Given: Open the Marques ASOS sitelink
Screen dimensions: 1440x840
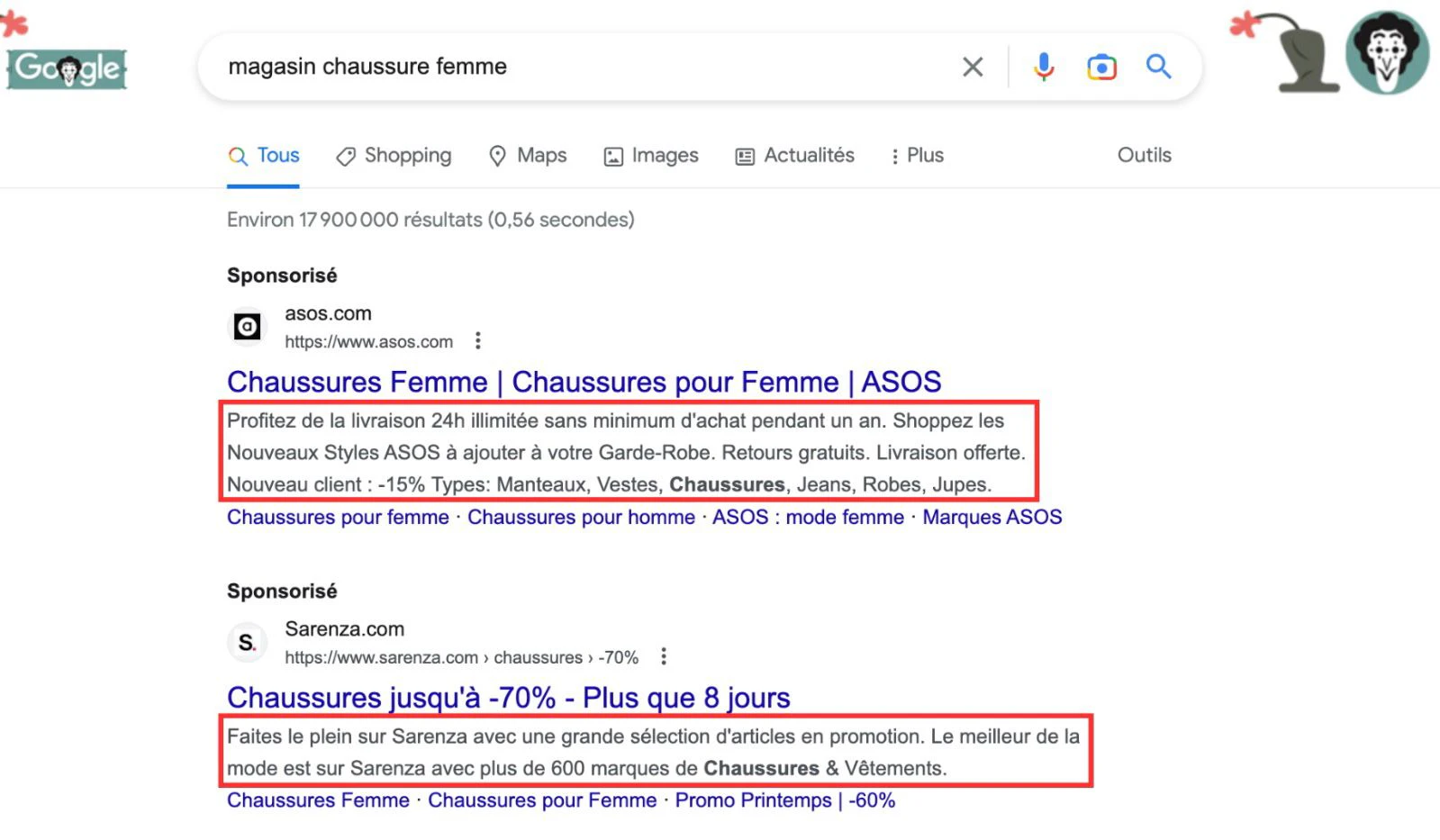Looking at the screenshot, I should point(992,517).
